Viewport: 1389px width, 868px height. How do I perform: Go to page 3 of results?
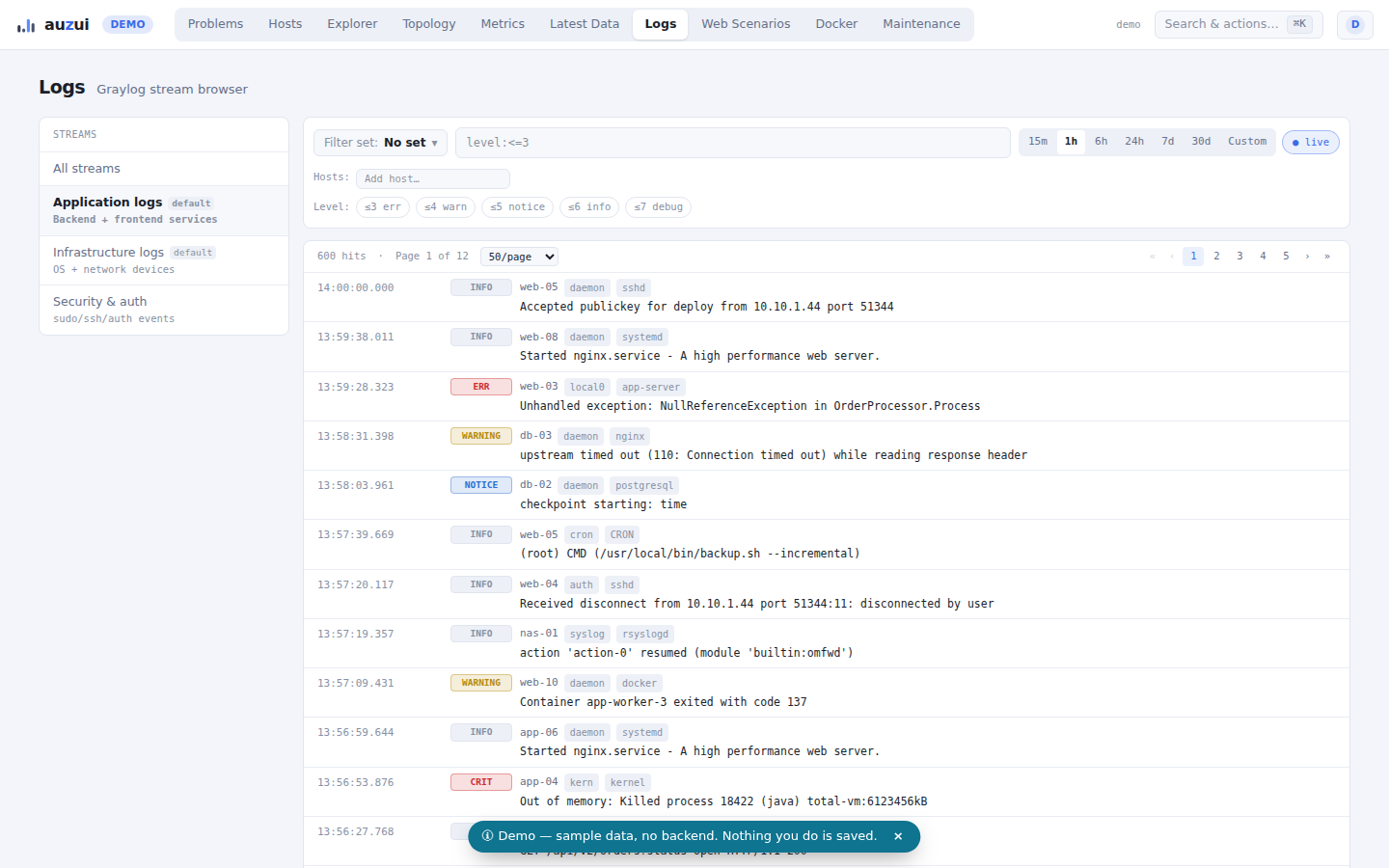click(1239, 257)
